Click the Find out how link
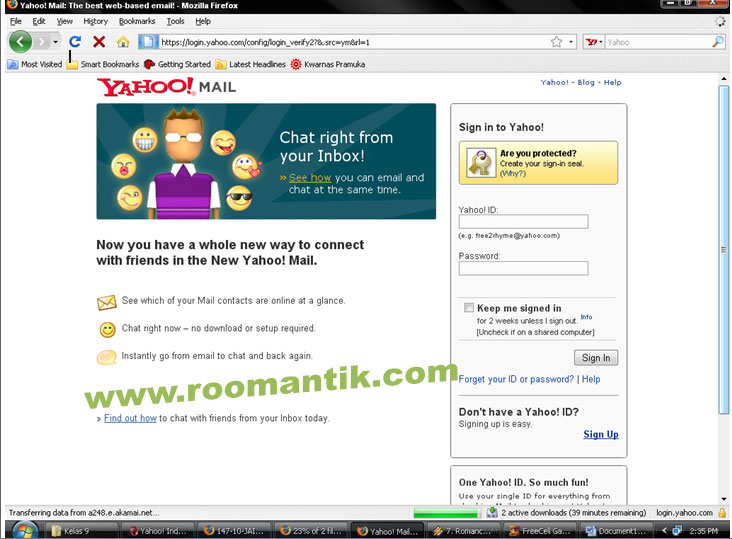Image resolution: width=732 pixels, height=539 pixels. click(130, 418)
